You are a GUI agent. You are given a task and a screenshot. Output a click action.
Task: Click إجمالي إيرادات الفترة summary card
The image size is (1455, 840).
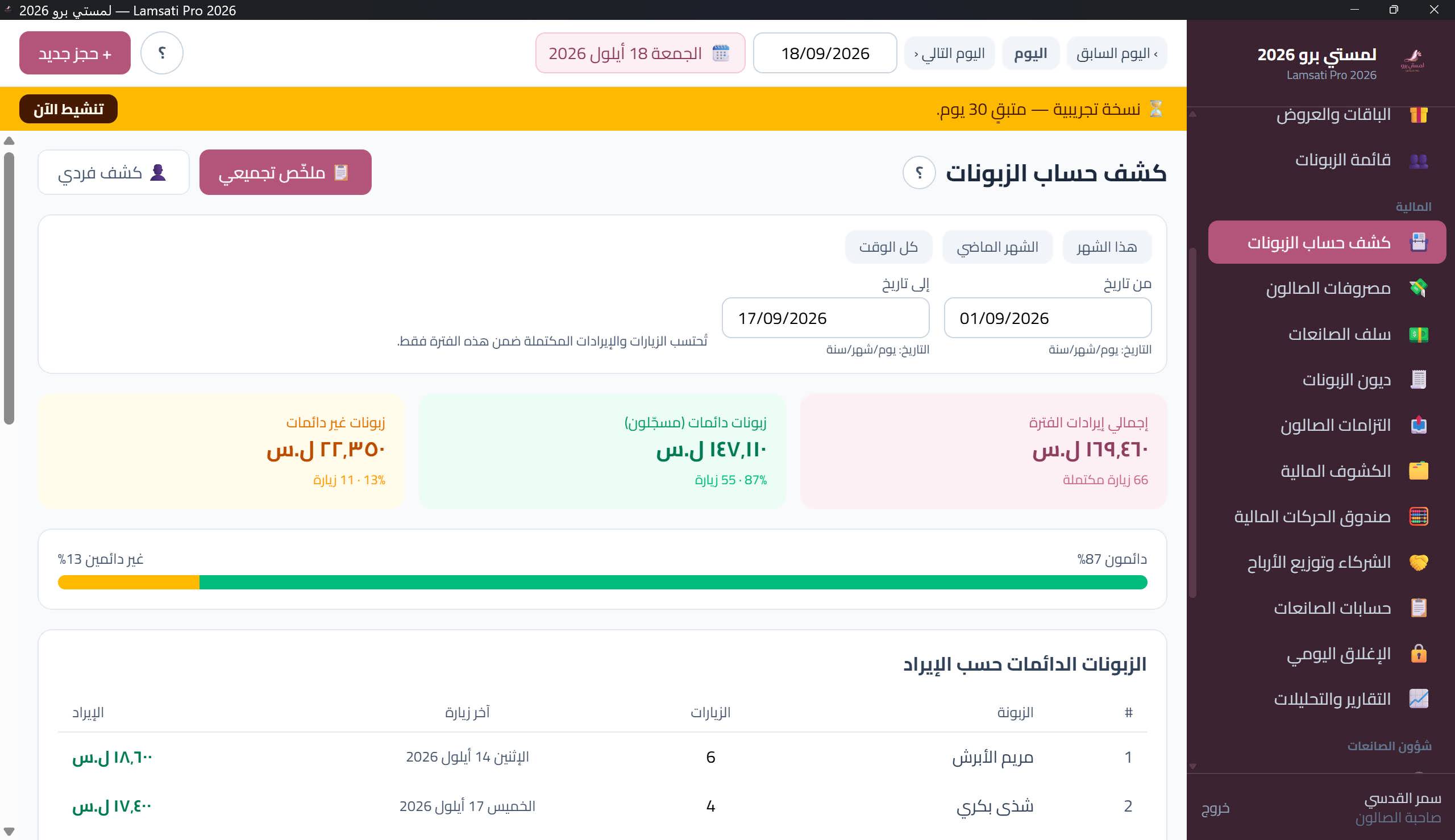pos(983,452)
